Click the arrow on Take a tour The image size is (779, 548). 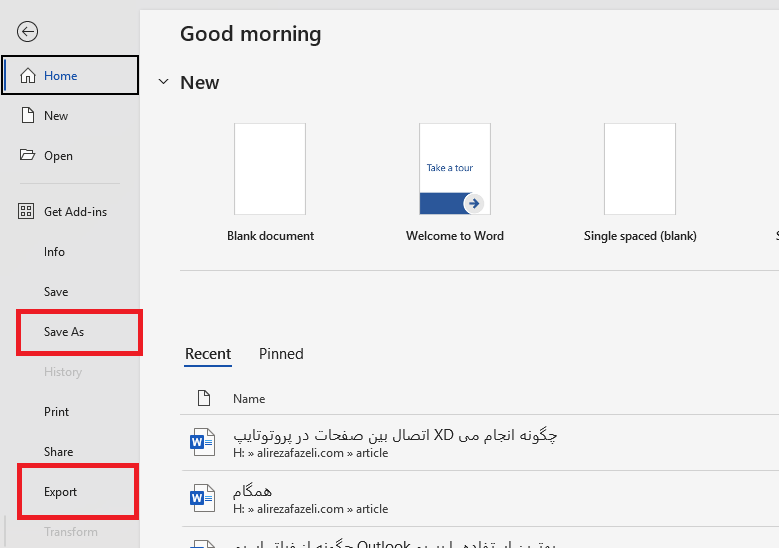tap(474, 203)
